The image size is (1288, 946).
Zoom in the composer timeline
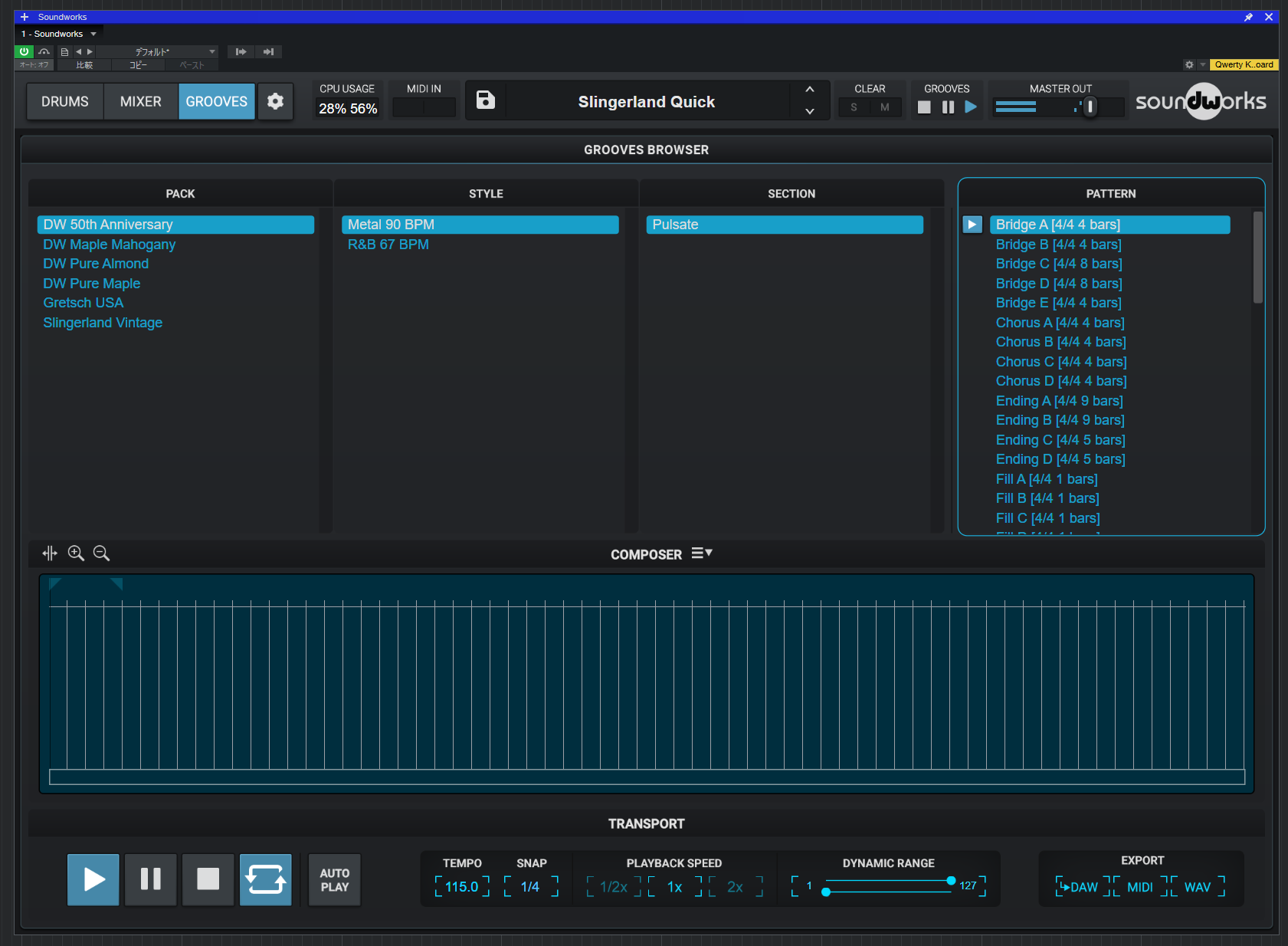tap(76, 553)
